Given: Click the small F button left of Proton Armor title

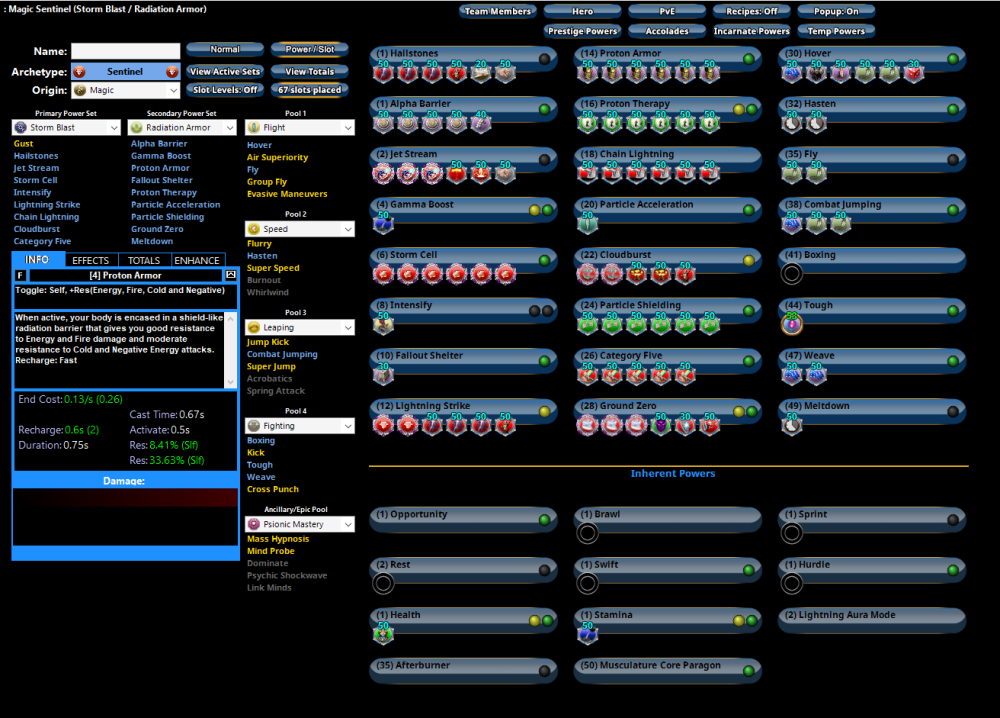Looking at the screenshot, I should 20,275.
